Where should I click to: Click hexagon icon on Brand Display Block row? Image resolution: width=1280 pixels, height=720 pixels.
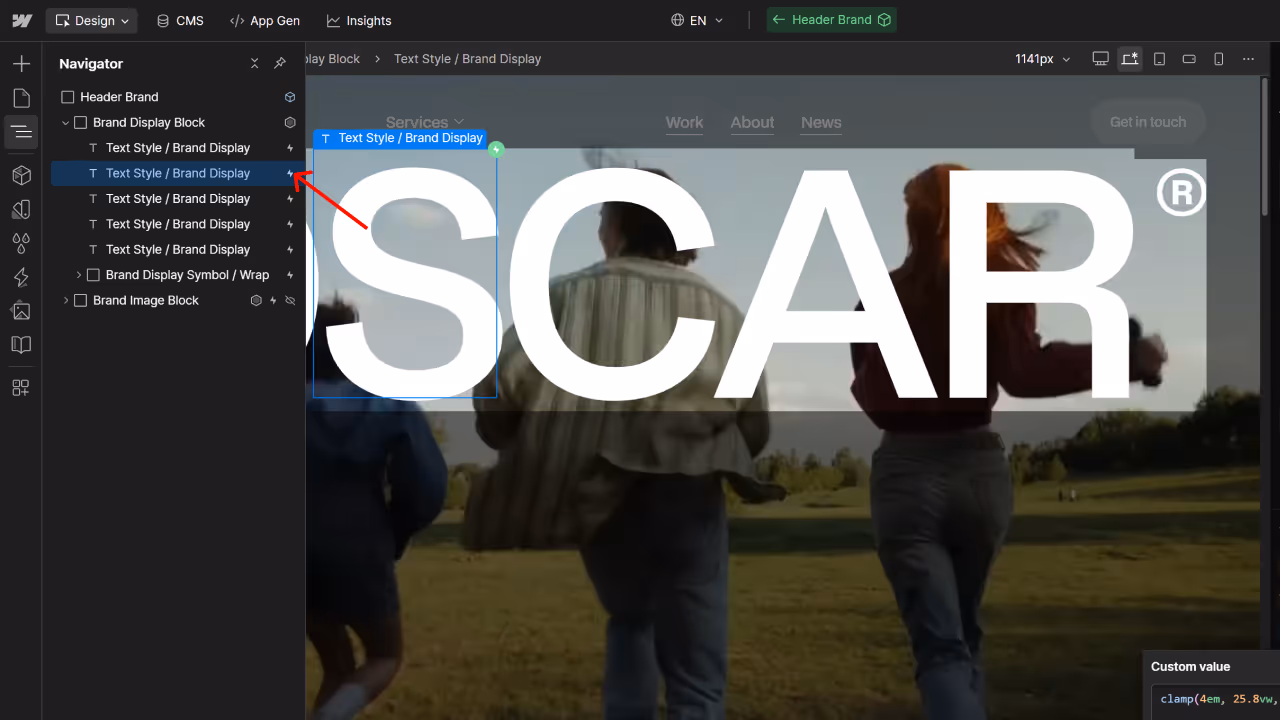tap(290, 122)
